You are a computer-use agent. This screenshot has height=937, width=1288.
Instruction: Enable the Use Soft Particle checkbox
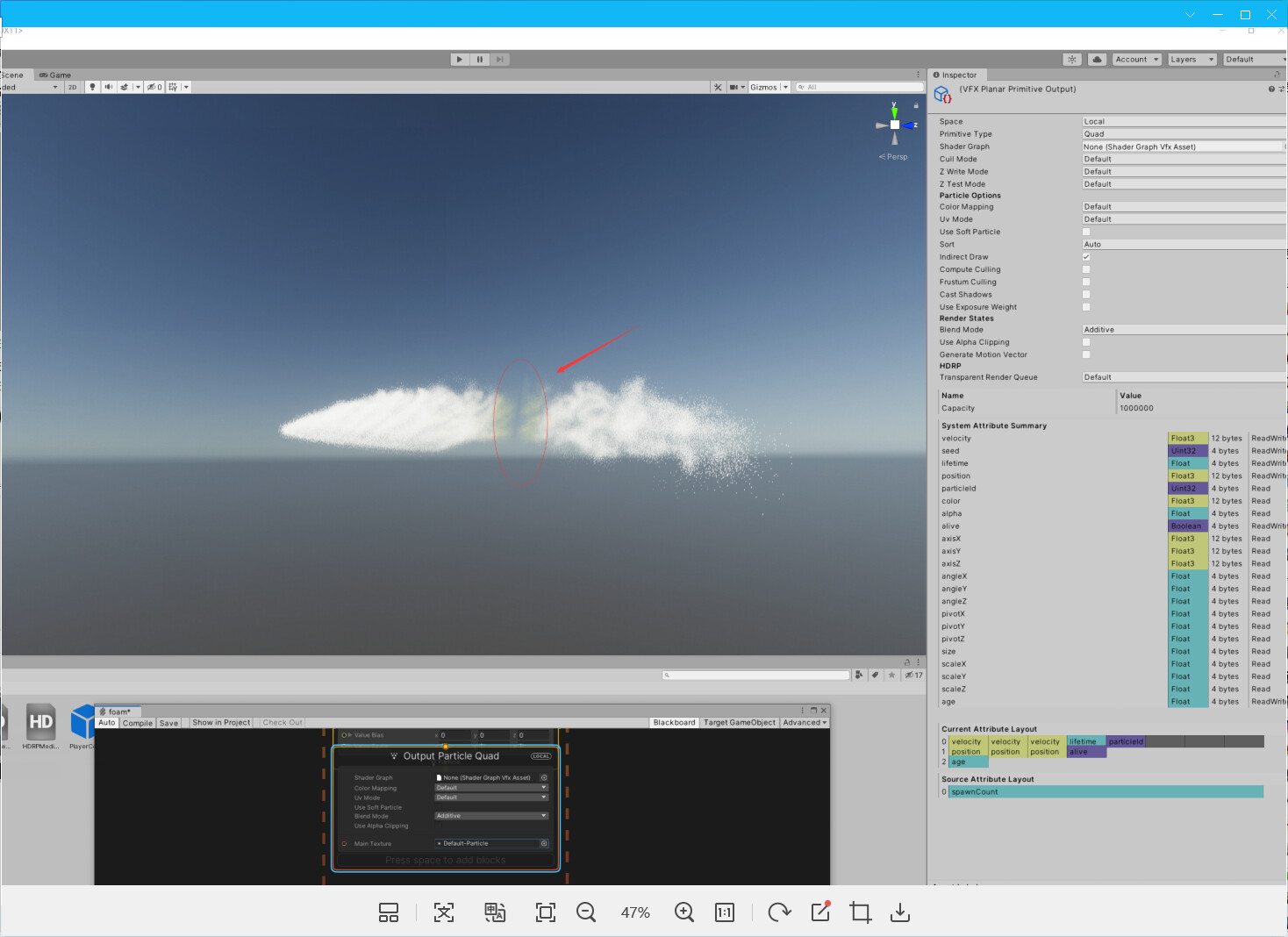coord(1085,231)
